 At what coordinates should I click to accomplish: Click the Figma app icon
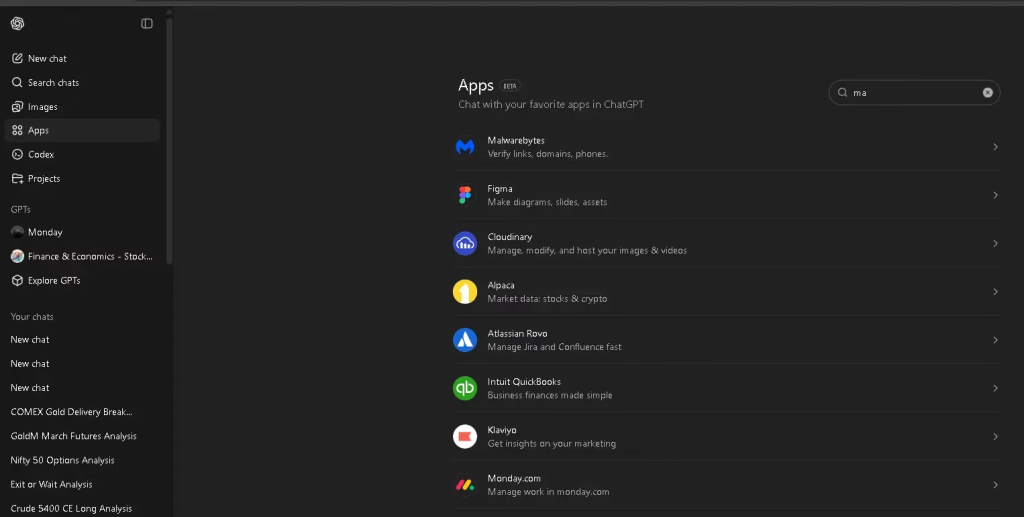465,195
